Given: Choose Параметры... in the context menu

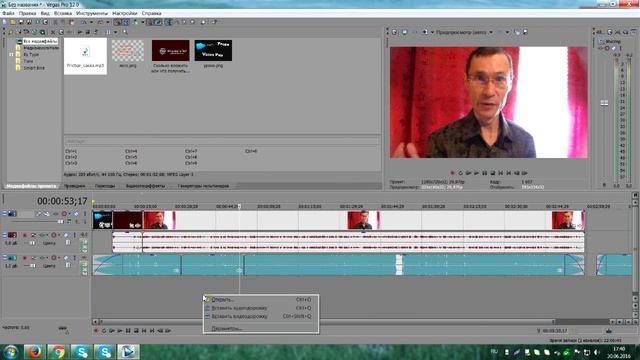Looking at the screenshot, I should (227, 328).
